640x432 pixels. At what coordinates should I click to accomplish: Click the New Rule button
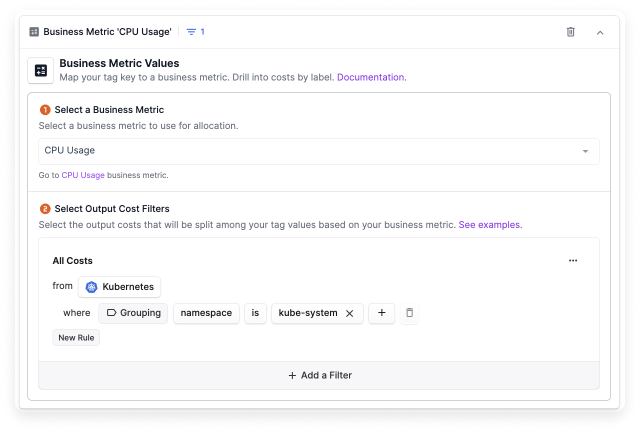click(x=76, y=338)
